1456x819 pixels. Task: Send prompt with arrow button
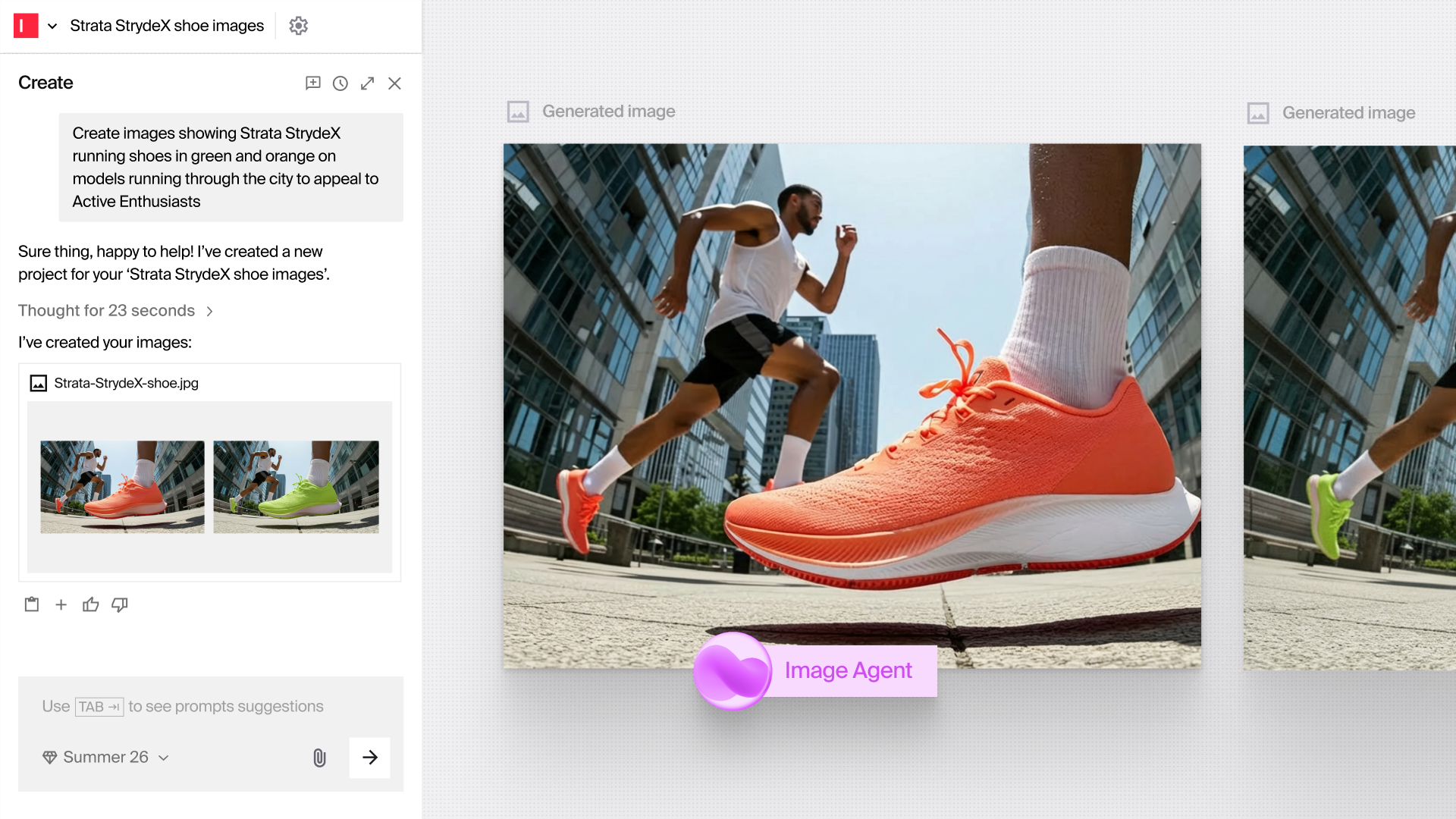click(x=369, y=758)
